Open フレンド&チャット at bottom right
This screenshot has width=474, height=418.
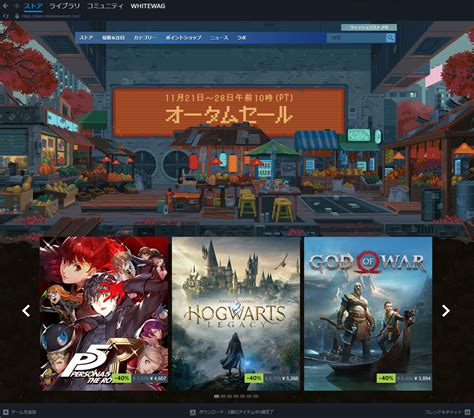pyautogui.click(x=443, y=412)
